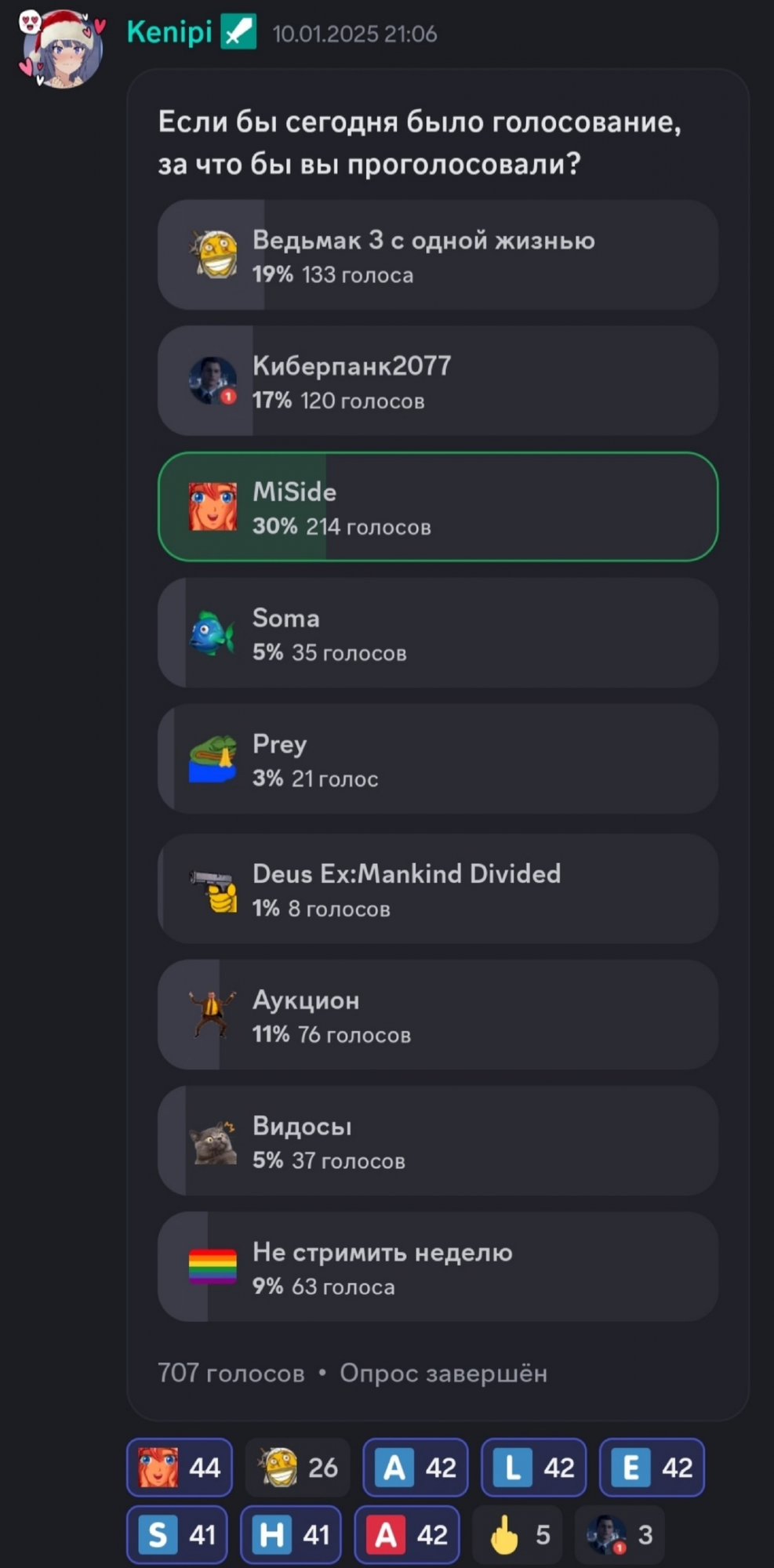Viewport: 774px width, 1568px height.
Task: Select the Ведьмак 3 с одной жизнью option
Action: point(438,255)
